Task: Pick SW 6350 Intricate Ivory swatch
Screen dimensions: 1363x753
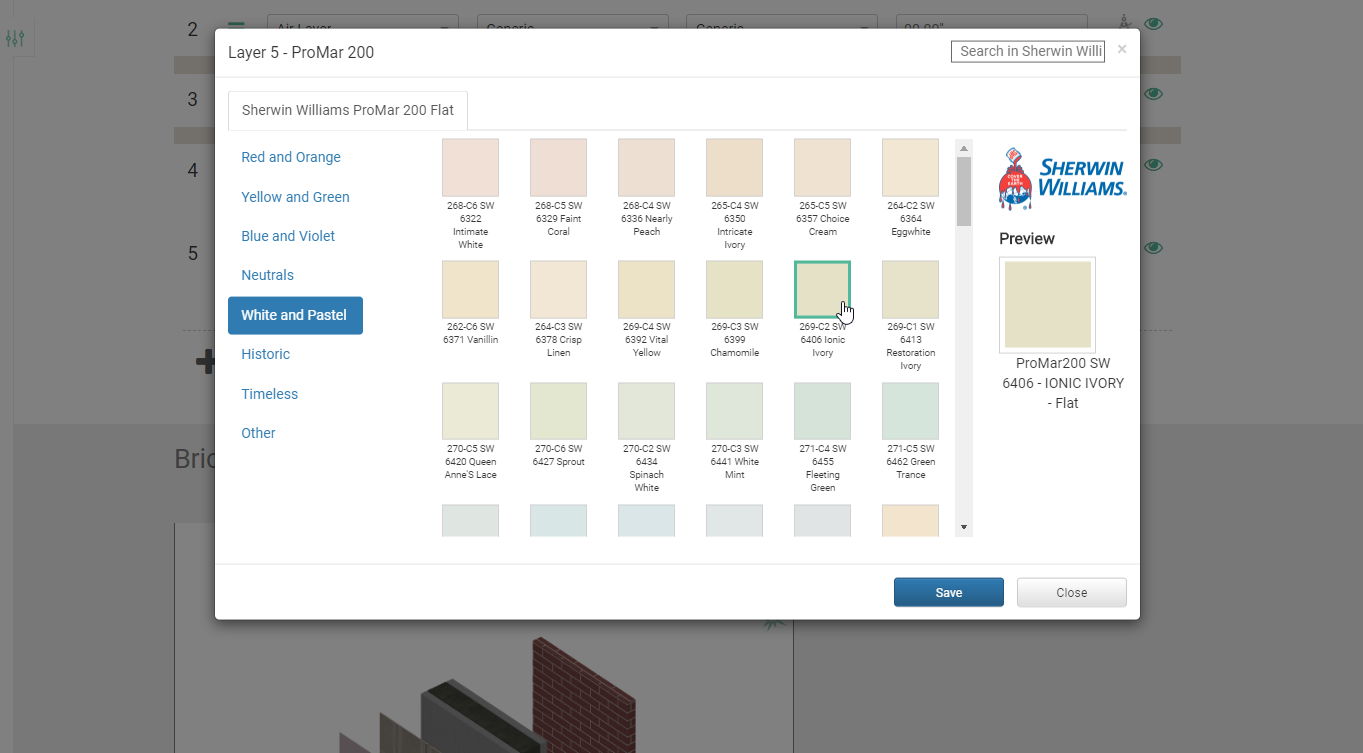Action: point(734,167)
